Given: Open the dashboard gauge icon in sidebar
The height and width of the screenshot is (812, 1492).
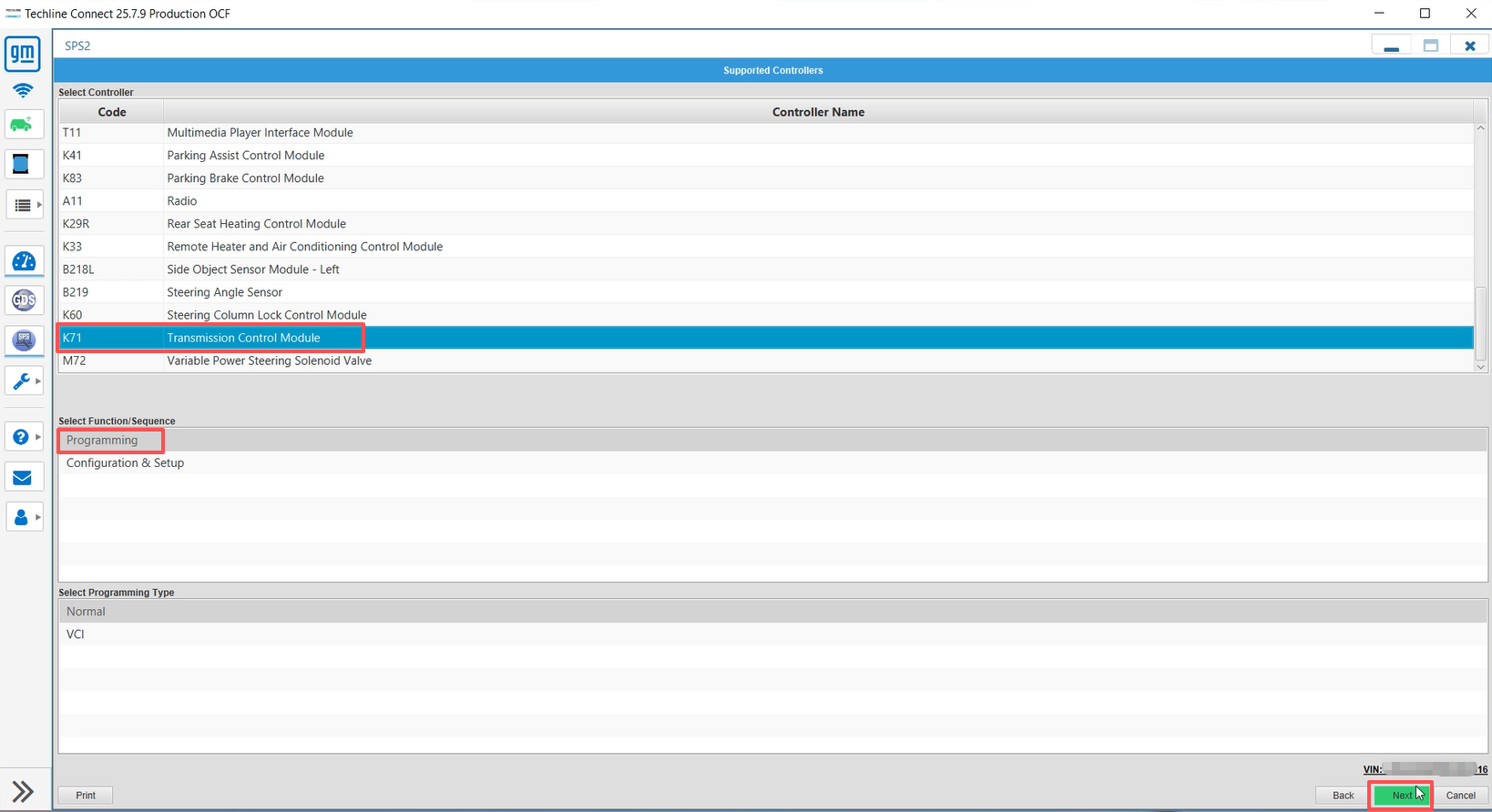Looking at the screenshot, I should click(24, 262).
